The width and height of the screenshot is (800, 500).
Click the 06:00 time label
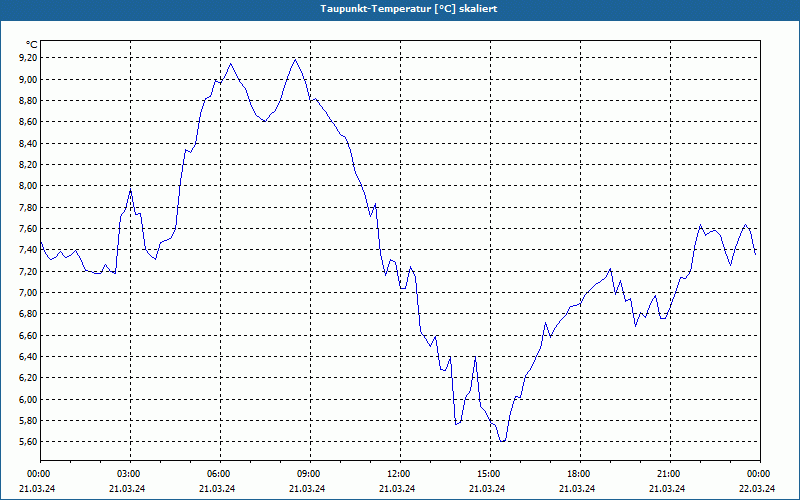pyautogui.click(x=220, y=474)
